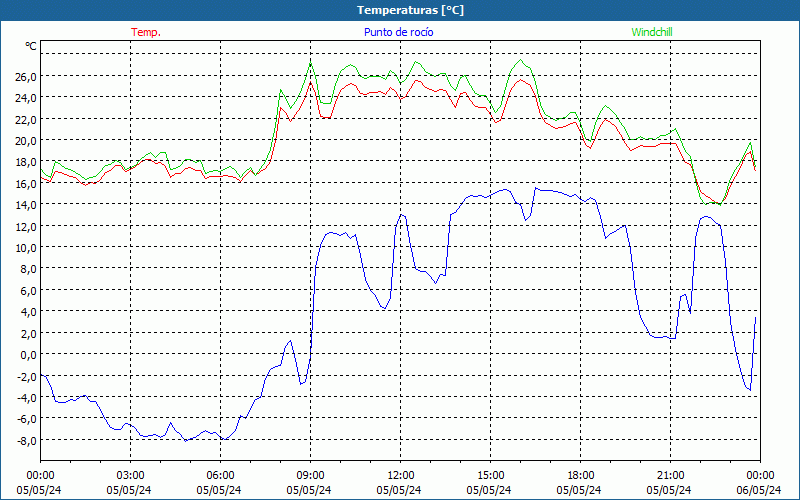Click the '24,0' y-axis value
800x500 pixels.
coord(27,97)
